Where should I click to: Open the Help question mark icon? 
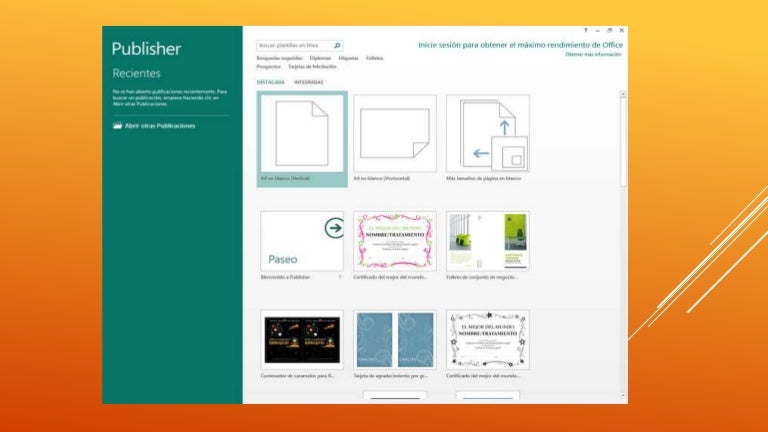[585, 30]
